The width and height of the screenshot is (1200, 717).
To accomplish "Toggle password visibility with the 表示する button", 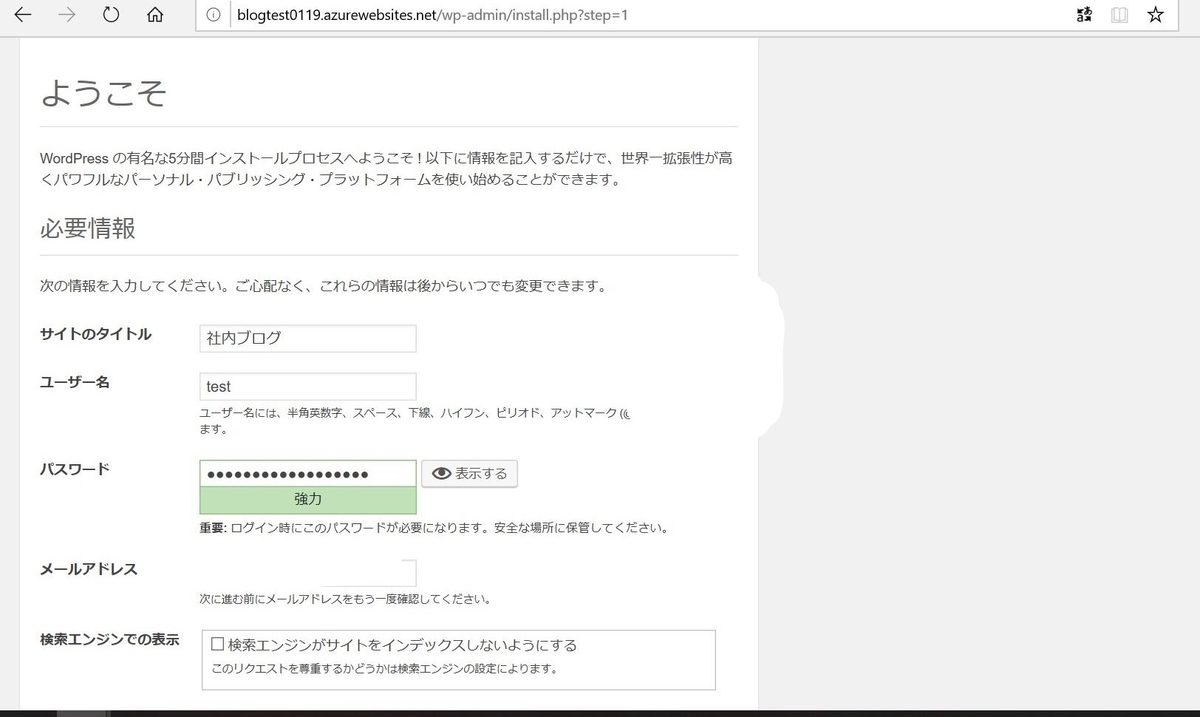I will tap(469, 473).
